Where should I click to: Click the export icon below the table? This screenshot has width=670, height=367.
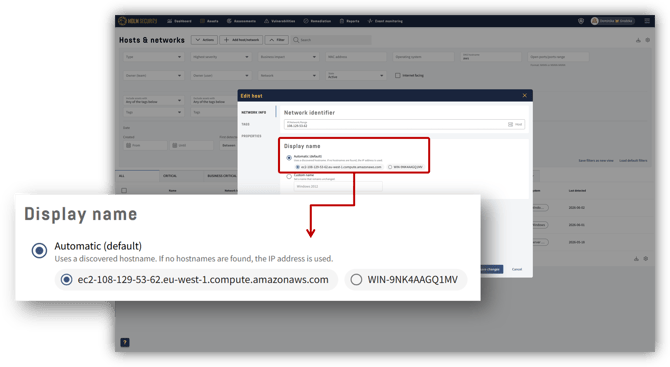click(x=636, y=259)
